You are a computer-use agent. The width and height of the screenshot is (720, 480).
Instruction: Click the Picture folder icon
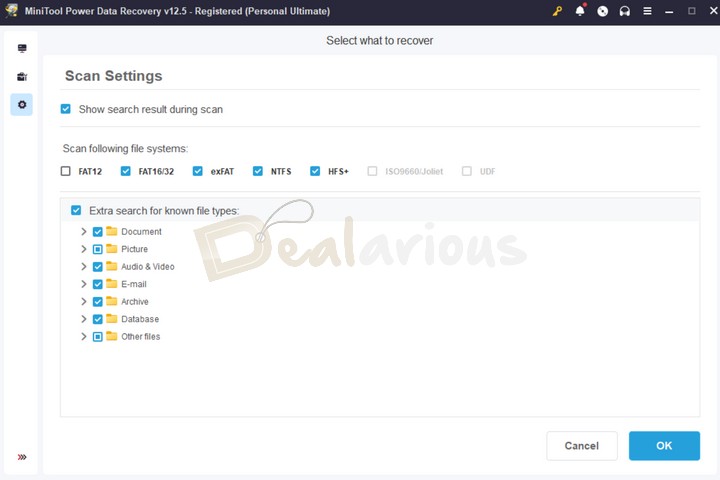112,248
